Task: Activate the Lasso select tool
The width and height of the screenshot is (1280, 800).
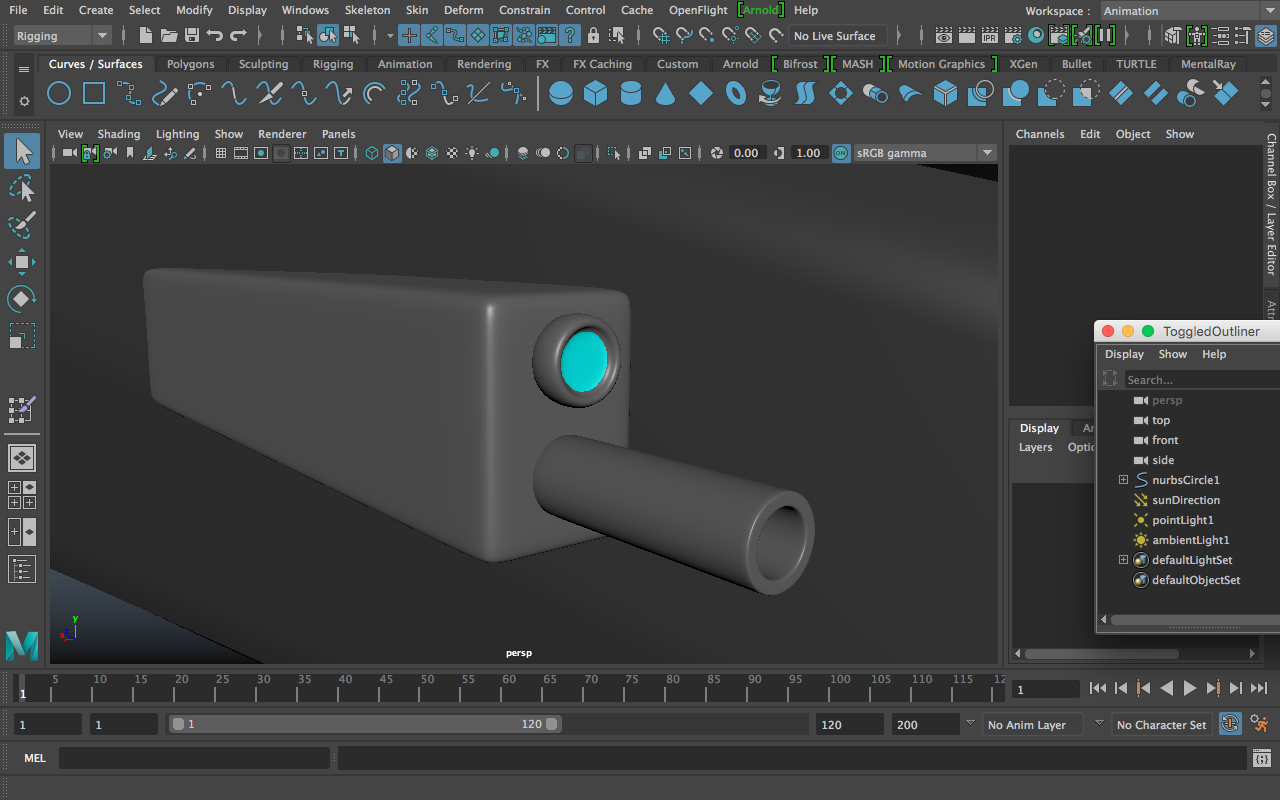Action: (22, 189)
